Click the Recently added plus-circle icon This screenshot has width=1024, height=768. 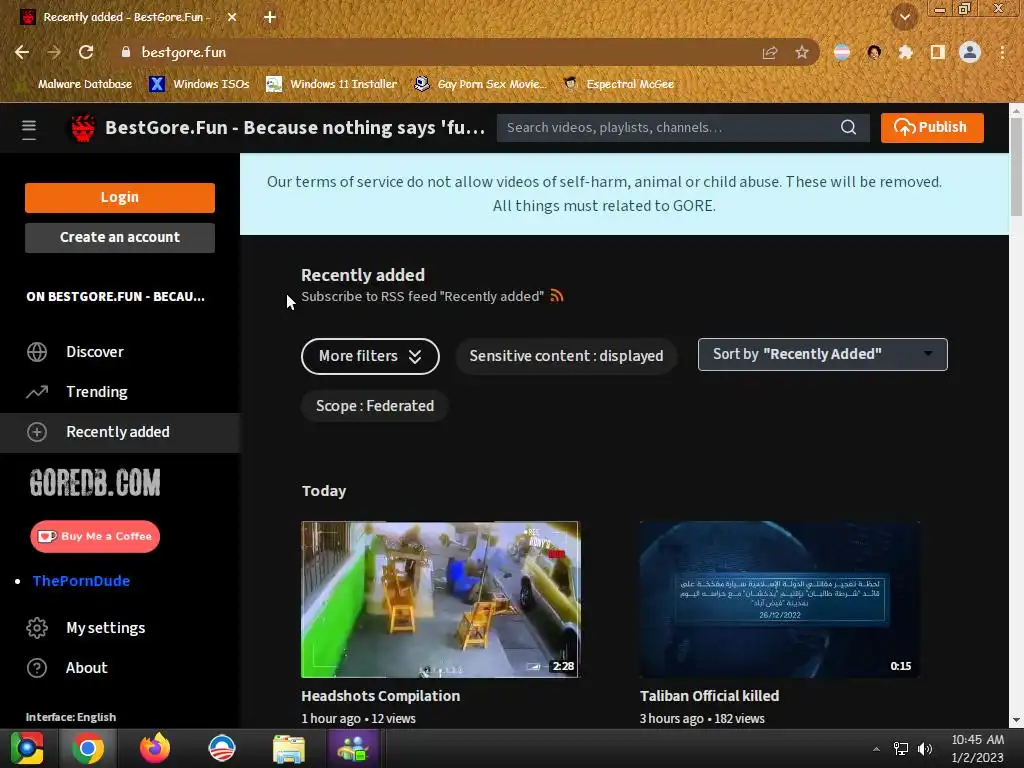click(37, 432)
